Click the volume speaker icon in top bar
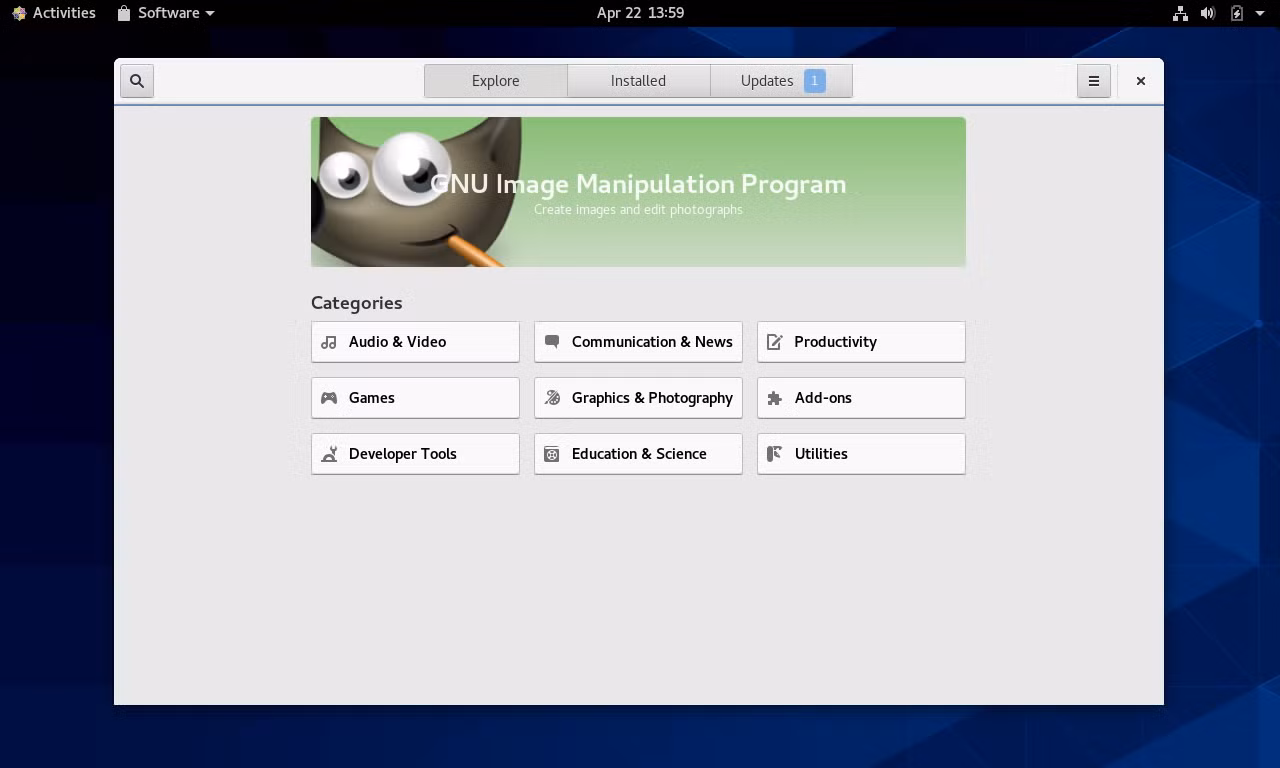The height and width of the screenshot is (768, 1280). pos(1208,13)
